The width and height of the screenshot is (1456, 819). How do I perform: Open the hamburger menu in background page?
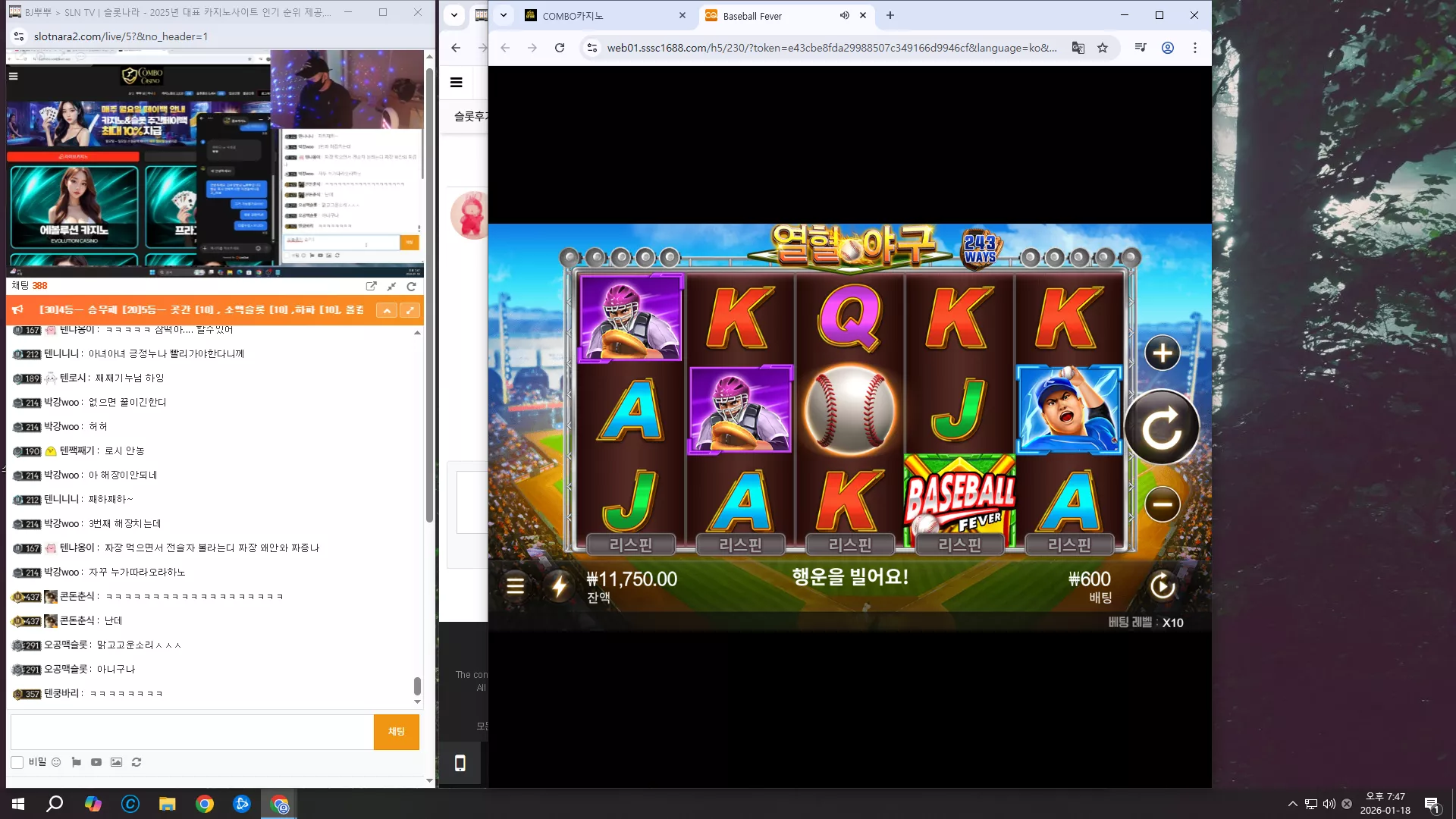[x=457, y=83]
